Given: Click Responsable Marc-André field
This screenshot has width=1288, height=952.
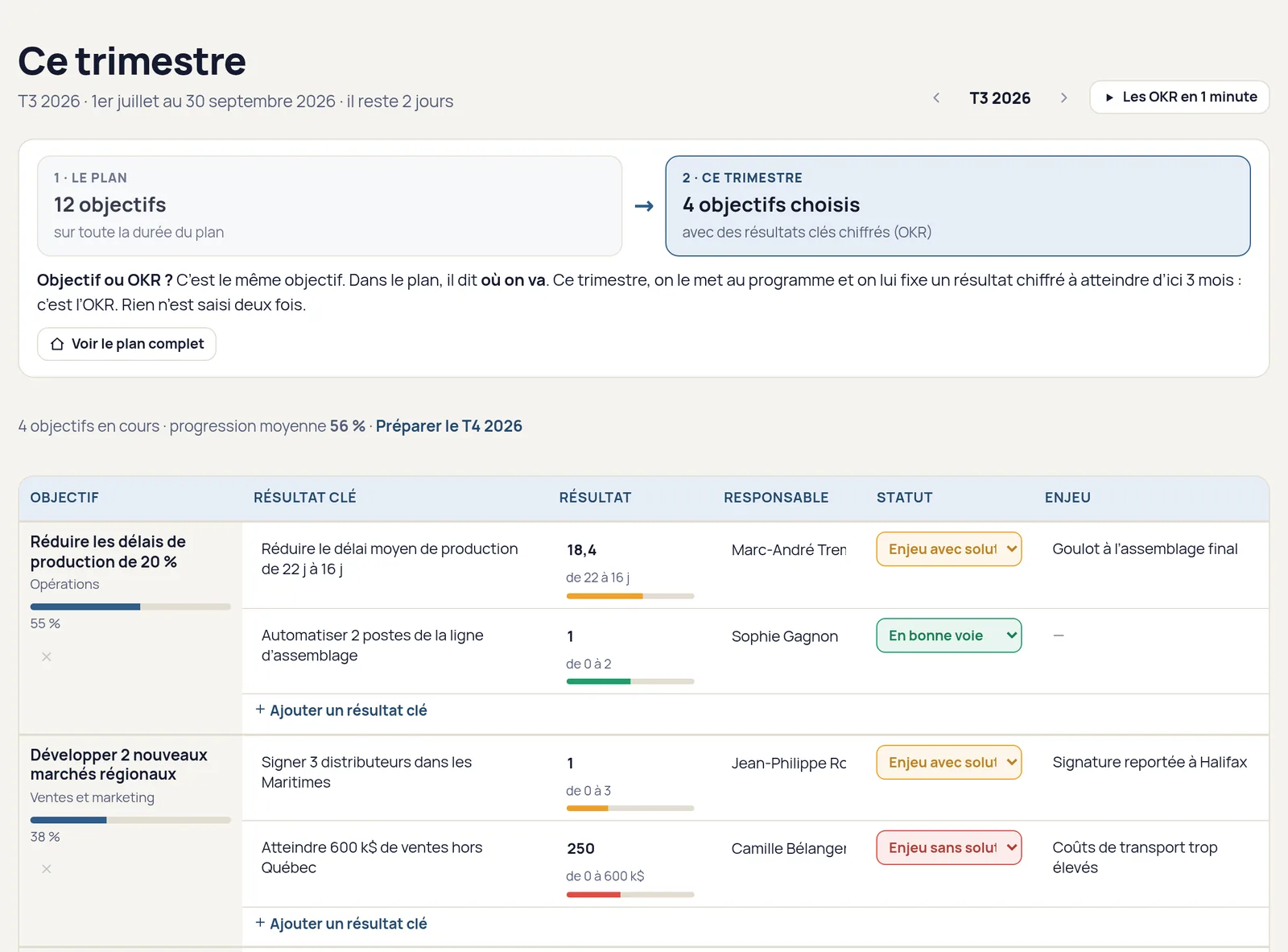Looking at the screenshot, I should (789, 550).
